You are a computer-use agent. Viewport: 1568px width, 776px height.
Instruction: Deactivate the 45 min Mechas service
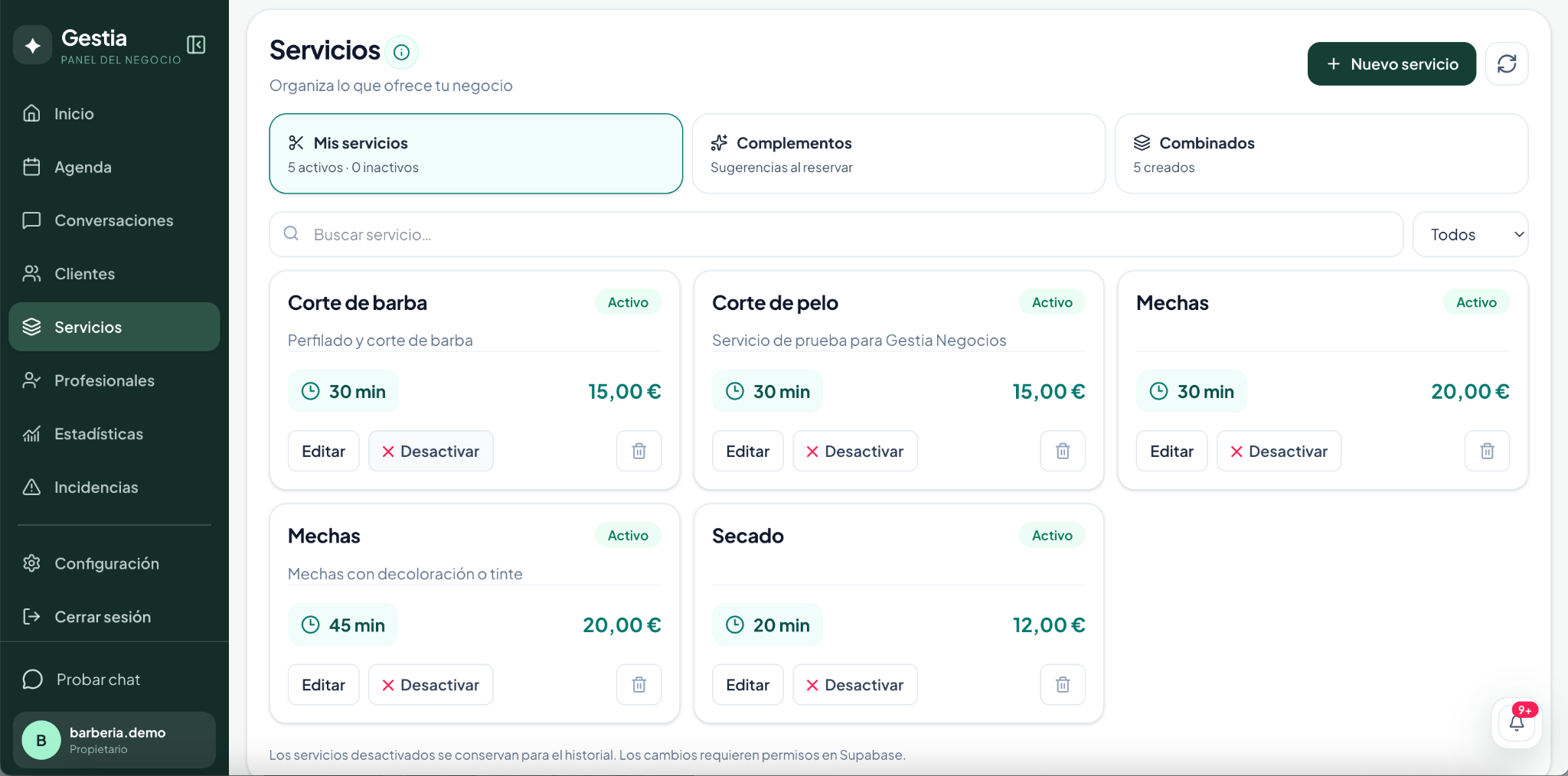[x=430, y=684]
